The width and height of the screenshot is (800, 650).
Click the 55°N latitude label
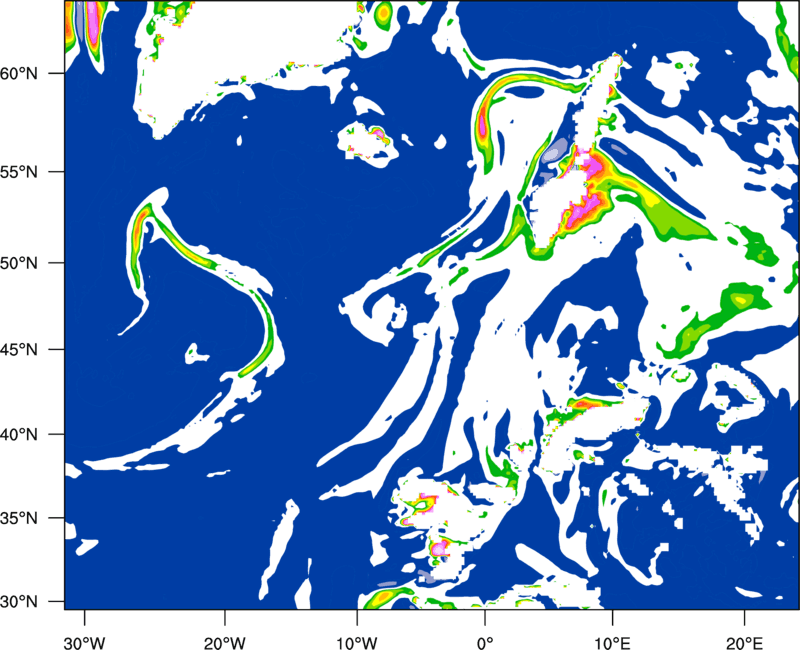click(x=19, y=172)
